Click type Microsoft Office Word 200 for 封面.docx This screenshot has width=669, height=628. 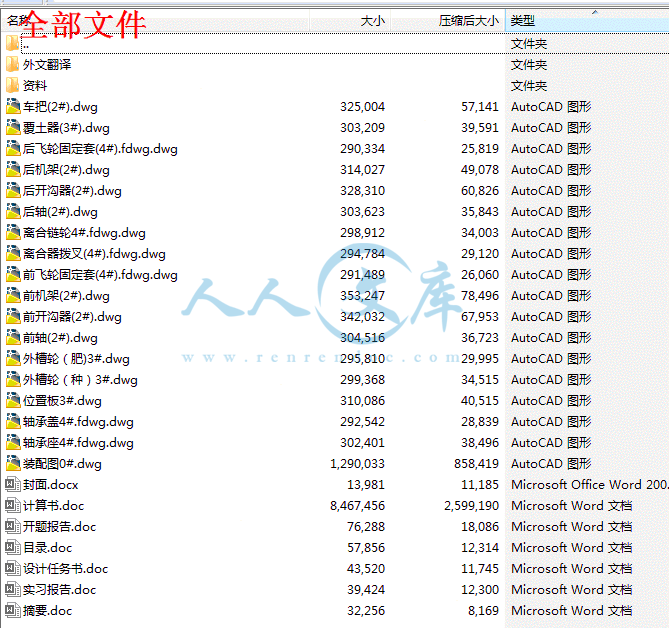[x=590, y=485]
